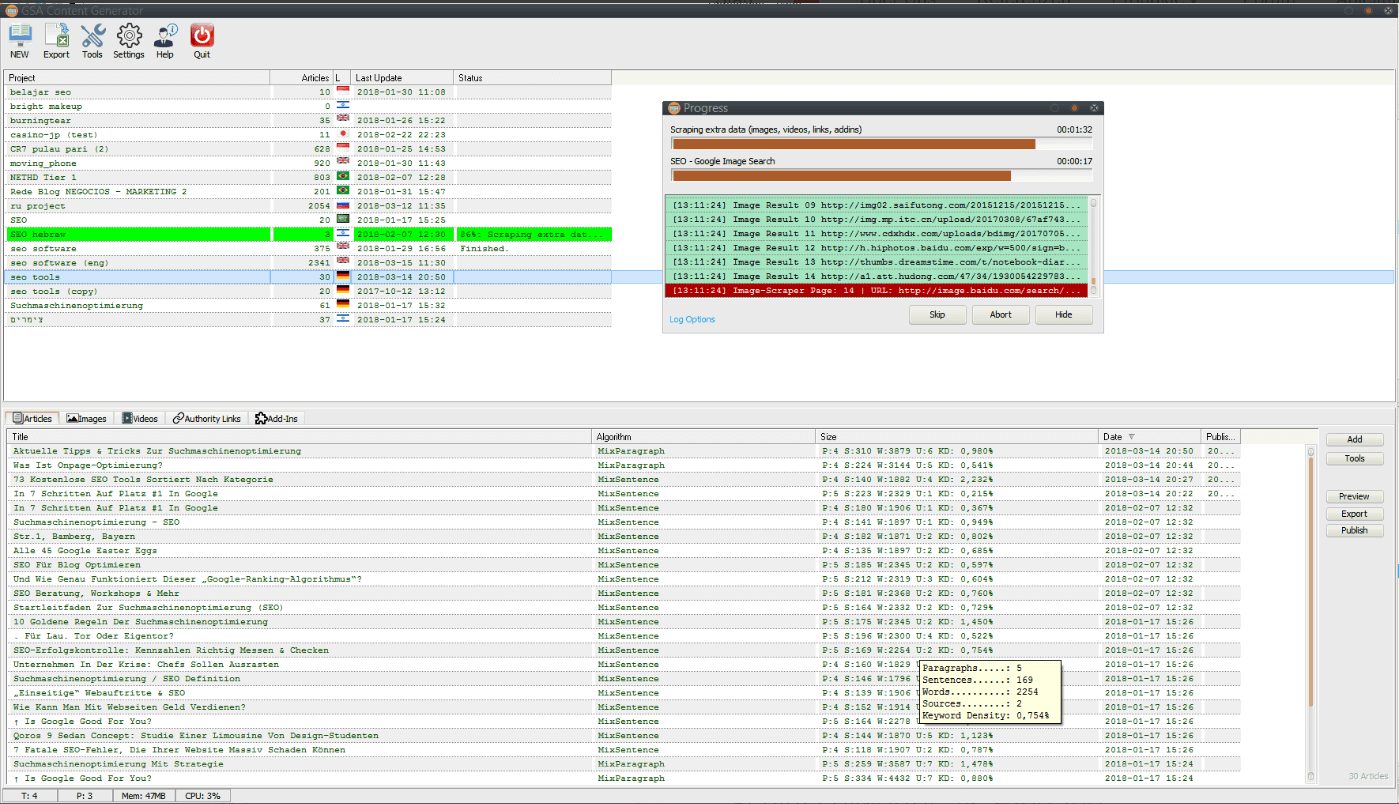Click the Progress log vertical scrollbar

pos(1094,246)
